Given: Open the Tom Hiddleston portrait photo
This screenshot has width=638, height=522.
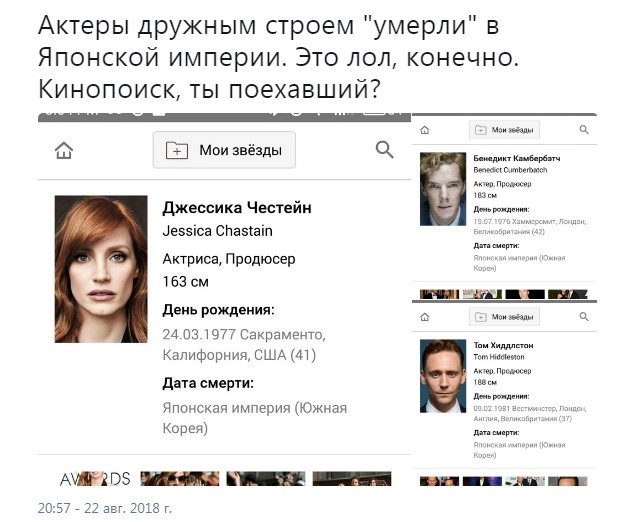Looking at the screenshot, I should point(443,376).
